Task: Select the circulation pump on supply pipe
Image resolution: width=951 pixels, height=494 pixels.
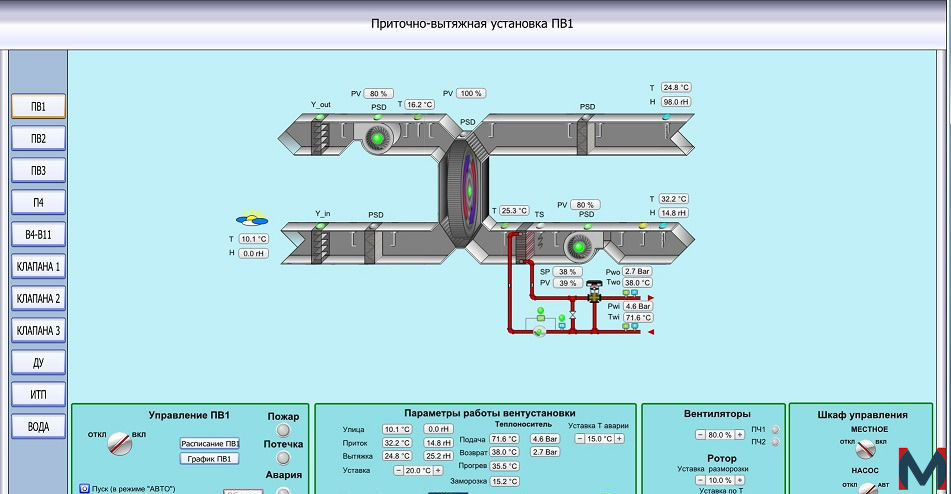Action: 539,331
